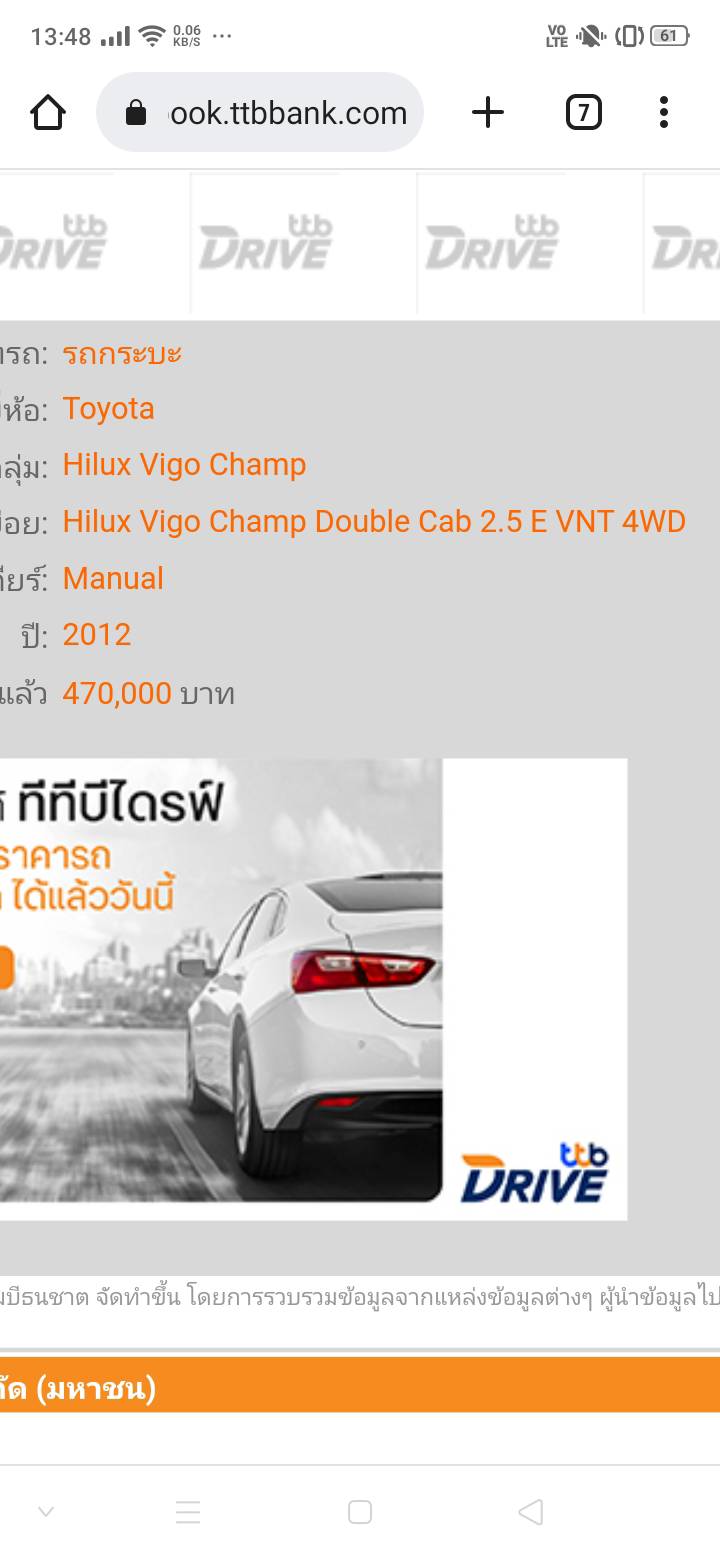Open a new tab with plus icon

(488, 113)
